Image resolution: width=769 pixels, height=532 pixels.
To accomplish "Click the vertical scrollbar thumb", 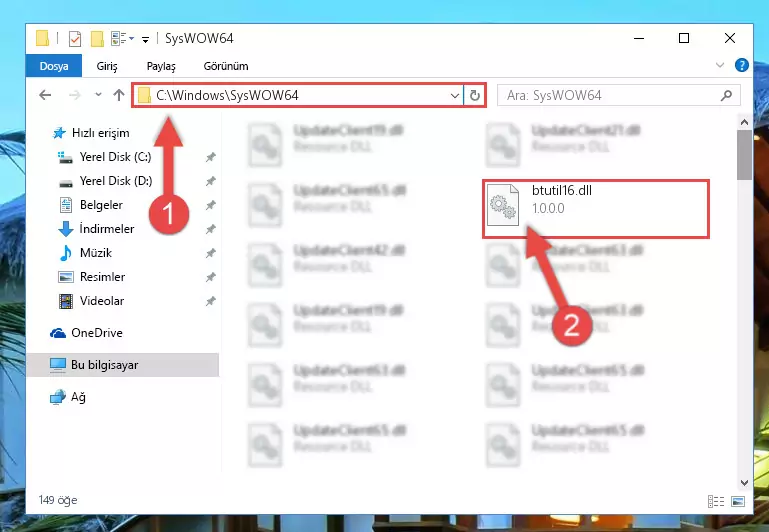I will click(744, 155).
